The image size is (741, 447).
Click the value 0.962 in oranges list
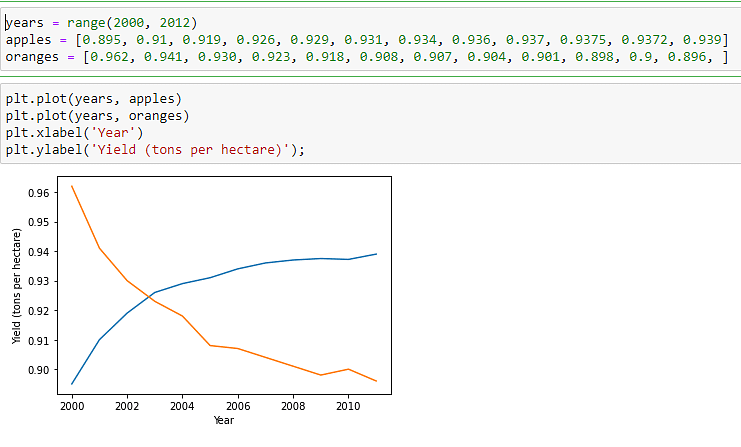coord(109,57)
